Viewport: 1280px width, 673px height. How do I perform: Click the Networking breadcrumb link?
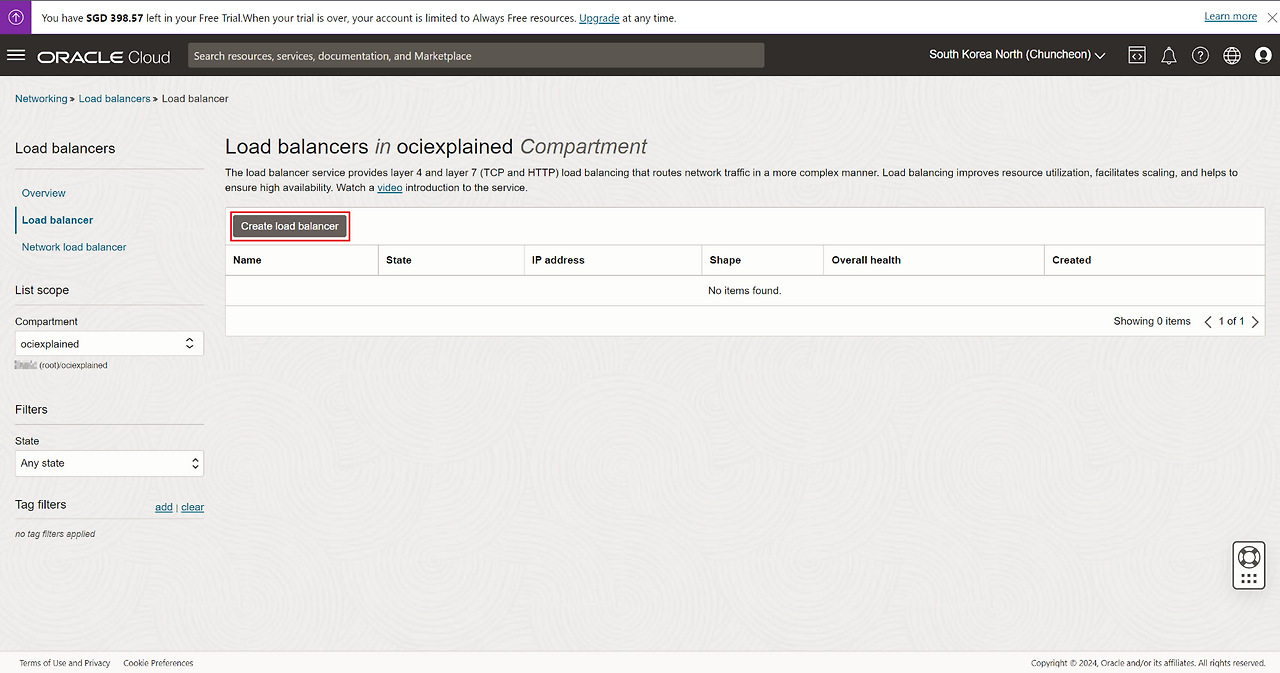point(41,99)
